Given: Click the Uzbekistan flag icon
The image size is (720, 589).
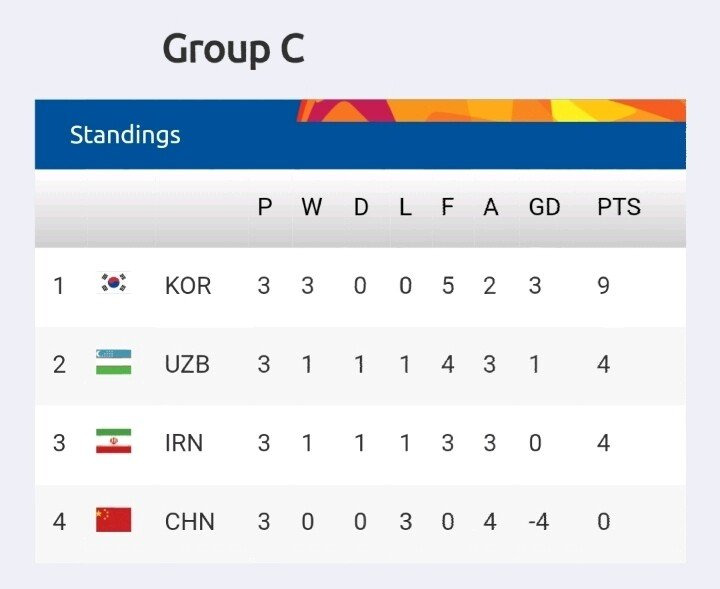Looking at the screenshot, I should point(113,362).
